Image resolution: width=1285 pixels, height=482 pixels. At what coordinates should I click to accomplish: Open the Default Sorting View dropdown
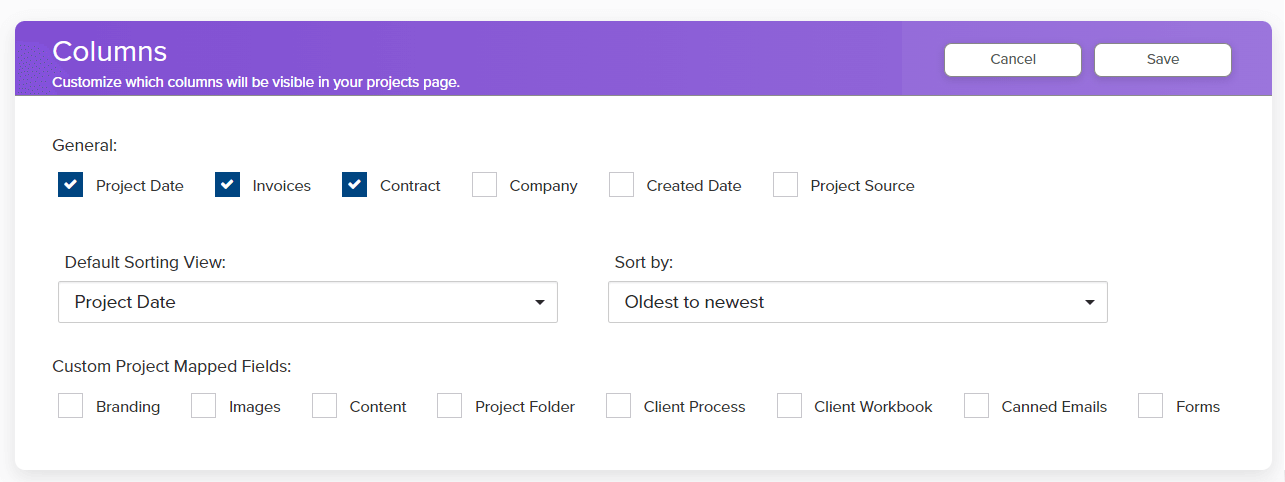coord(307,302)
